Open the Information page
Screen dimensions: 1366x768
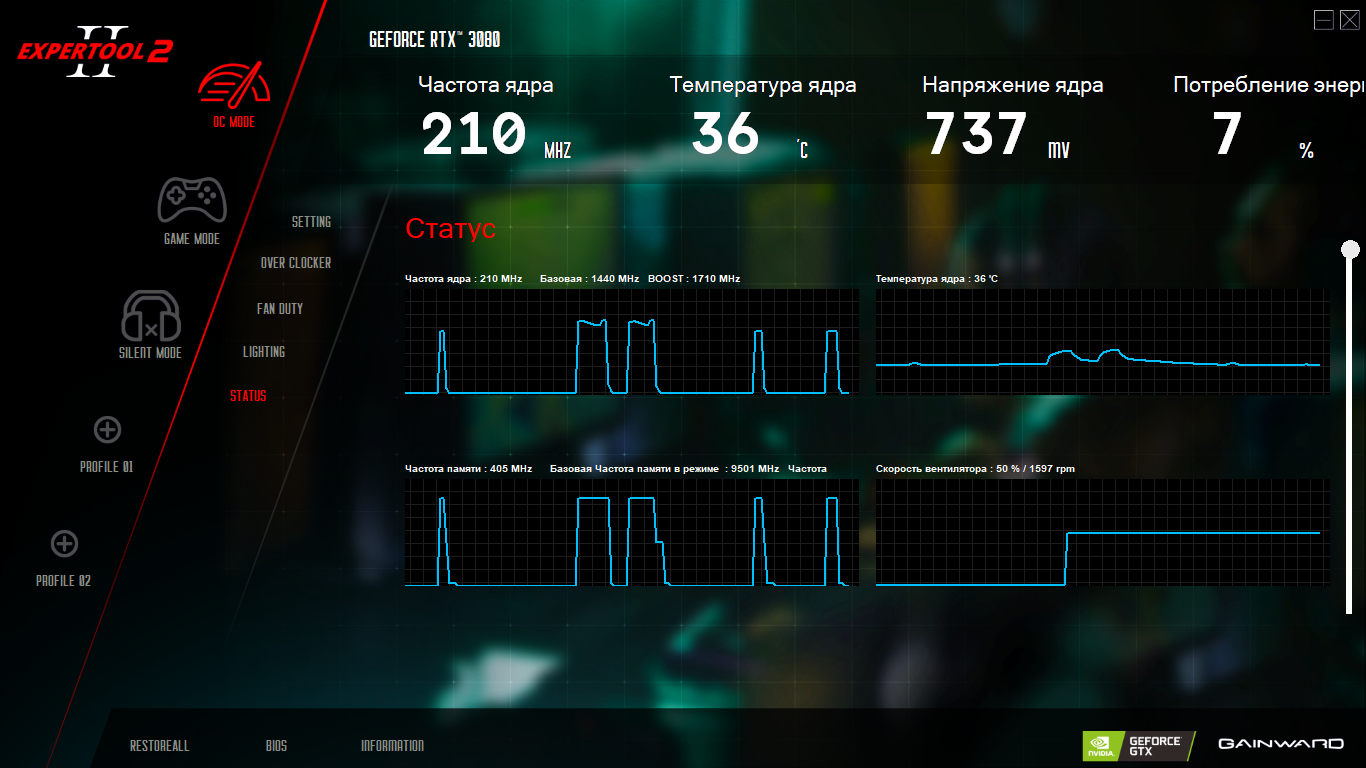point(392,746)
